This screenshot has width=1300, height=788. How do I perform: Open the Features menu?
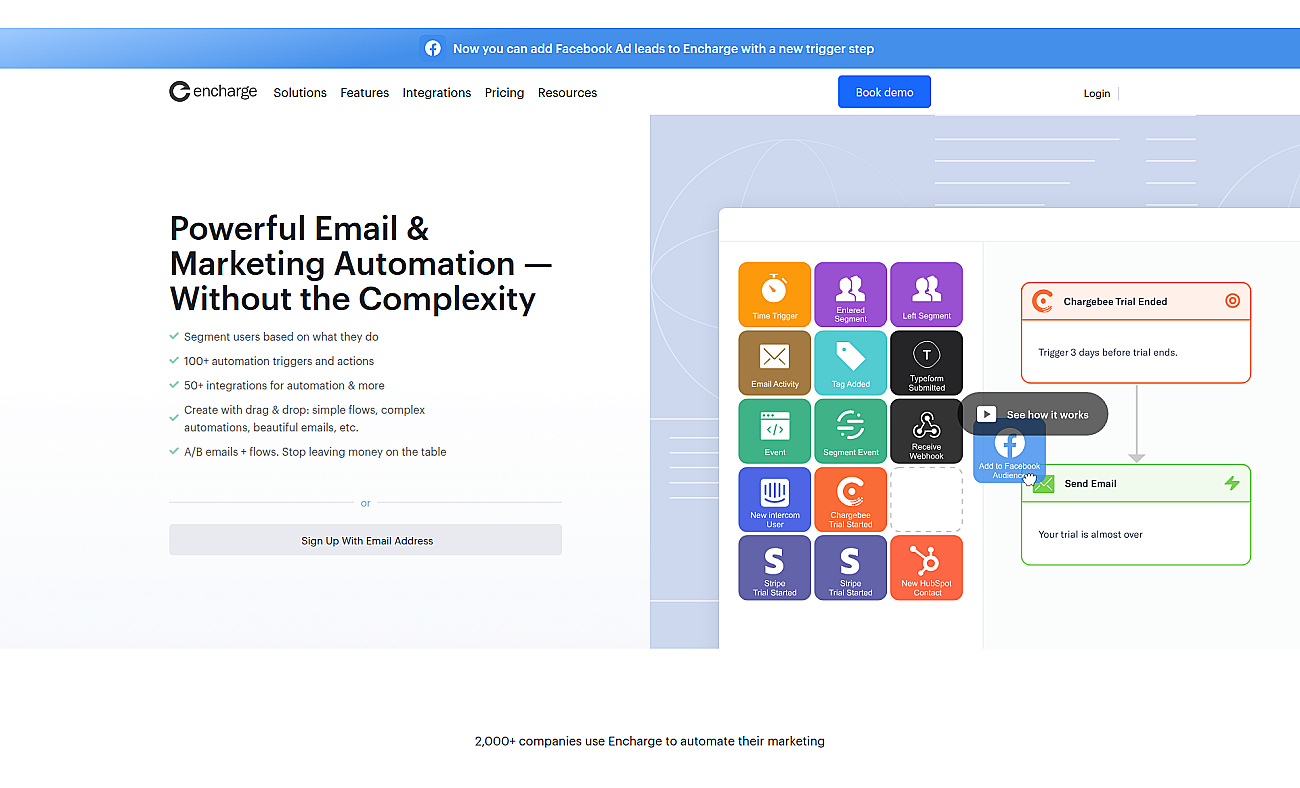pyautogui.click(x=365, y=92)
